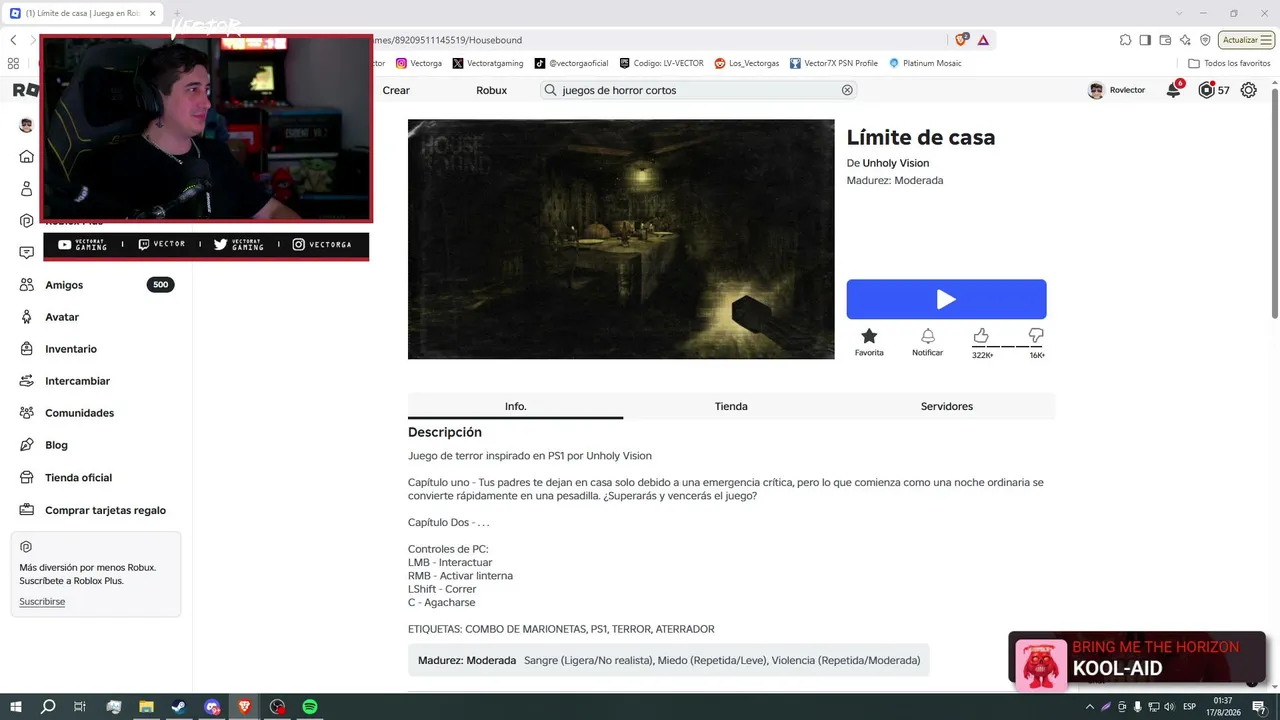The height and width of the screenshot is (720, 1280).
Task: Go to the Crear page
Action: click(x=396, y=90)
